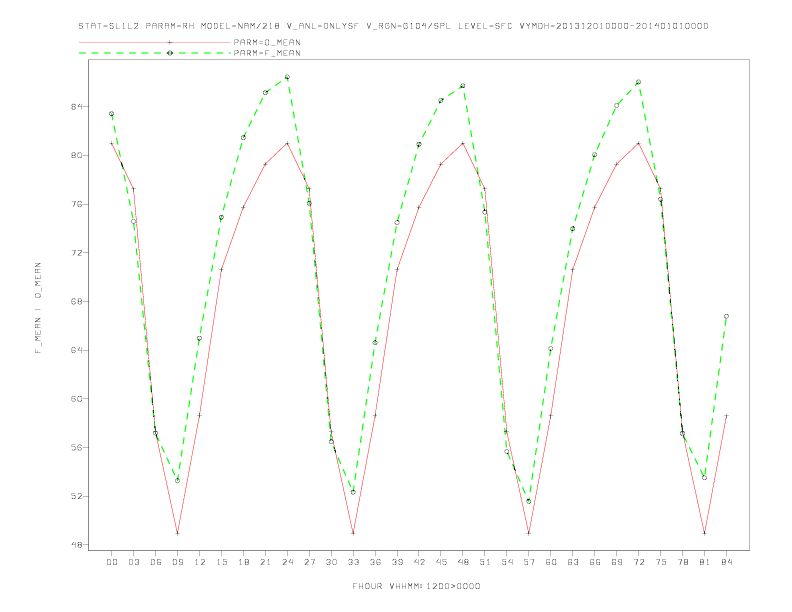Click x-axis forecast hour label 84
Viewport: 792px width, 612px height.
[x=726, y=562]
